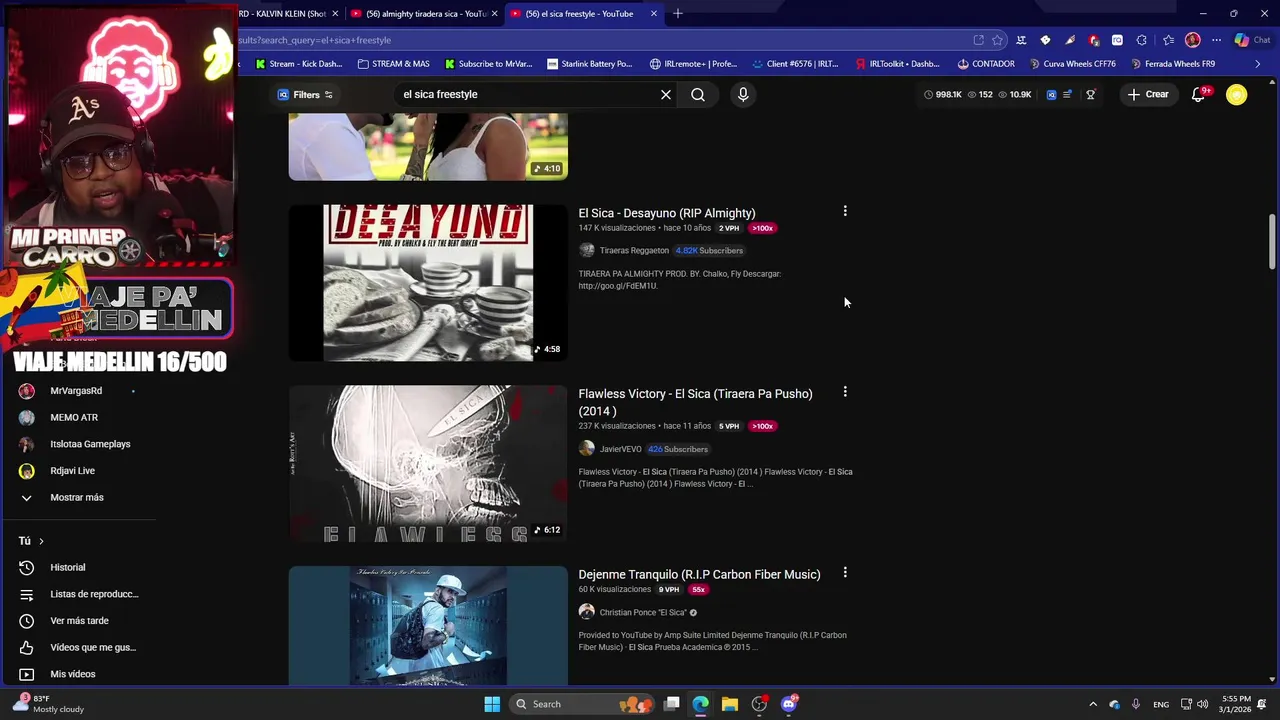
Task: Start voice search with the microphone icon
Action: pyautogui.click(x=743, y=94)
